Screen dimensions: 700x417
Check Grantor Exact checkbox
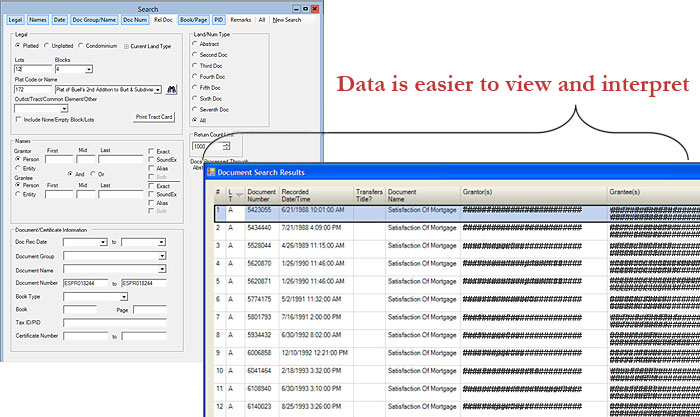(151, 151)
